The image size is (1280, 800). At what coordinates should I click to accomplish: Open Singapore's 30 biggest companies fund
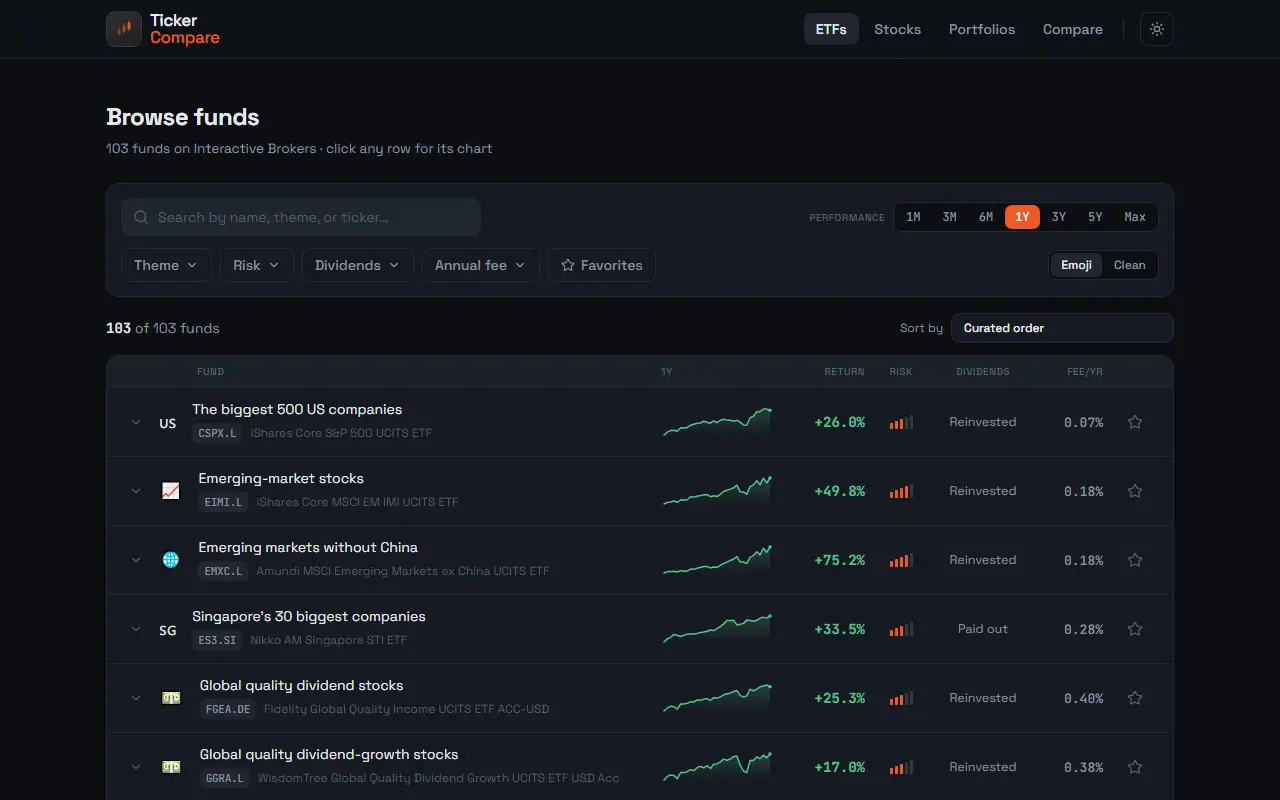tap(309, 616)
